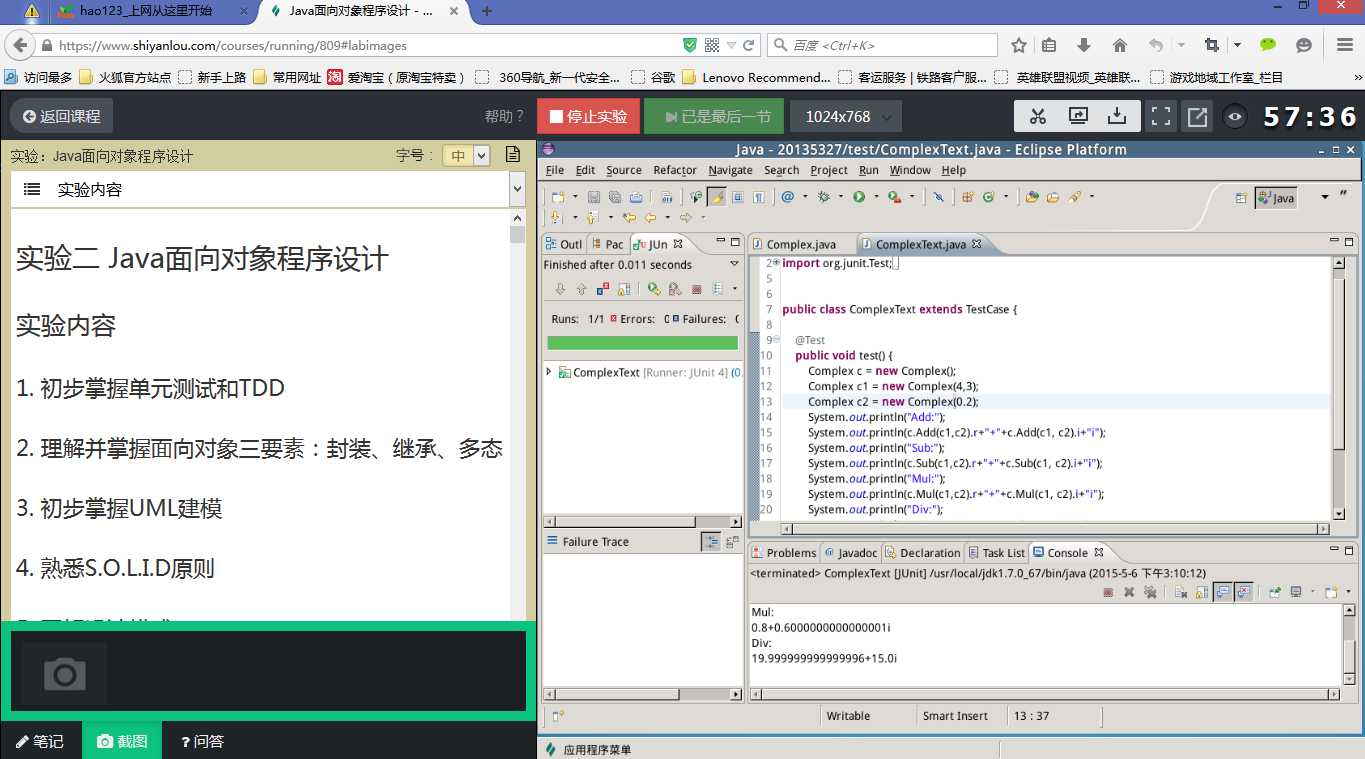The height and width of the screenshot is (759, 1365).
Task: Expand the ComplexText JUnit tree node
Action: coord(549,372)
